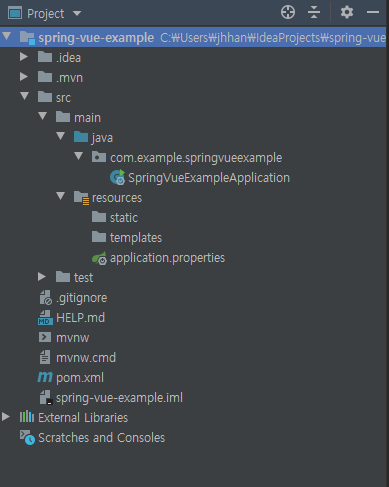Click the Maven m icon of pom.xml
This screenshot has height=487, width=389.
click(45, 378)
